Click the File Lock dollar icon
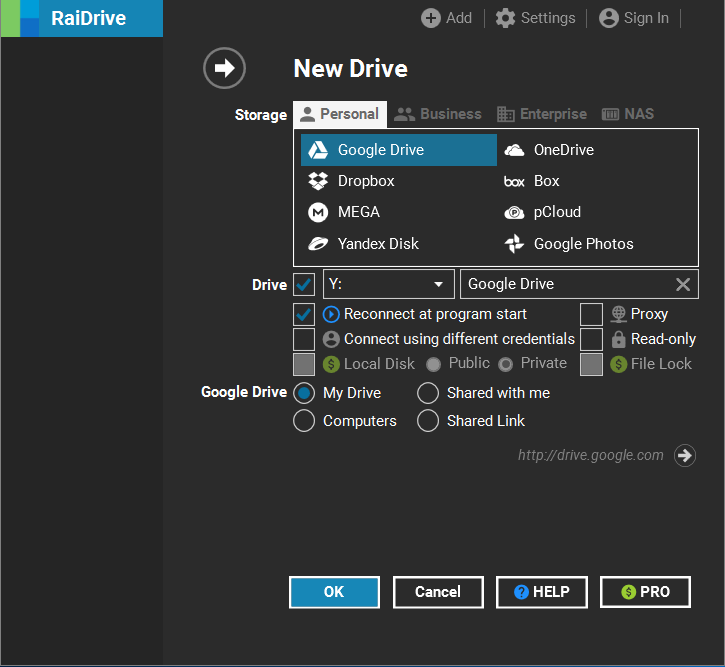 tap(618, 364)
